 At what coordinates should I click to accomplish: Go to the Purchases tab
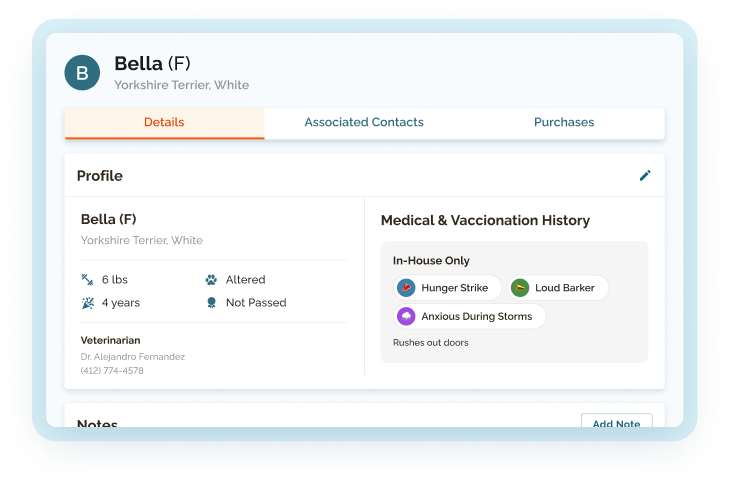point(564,123)
